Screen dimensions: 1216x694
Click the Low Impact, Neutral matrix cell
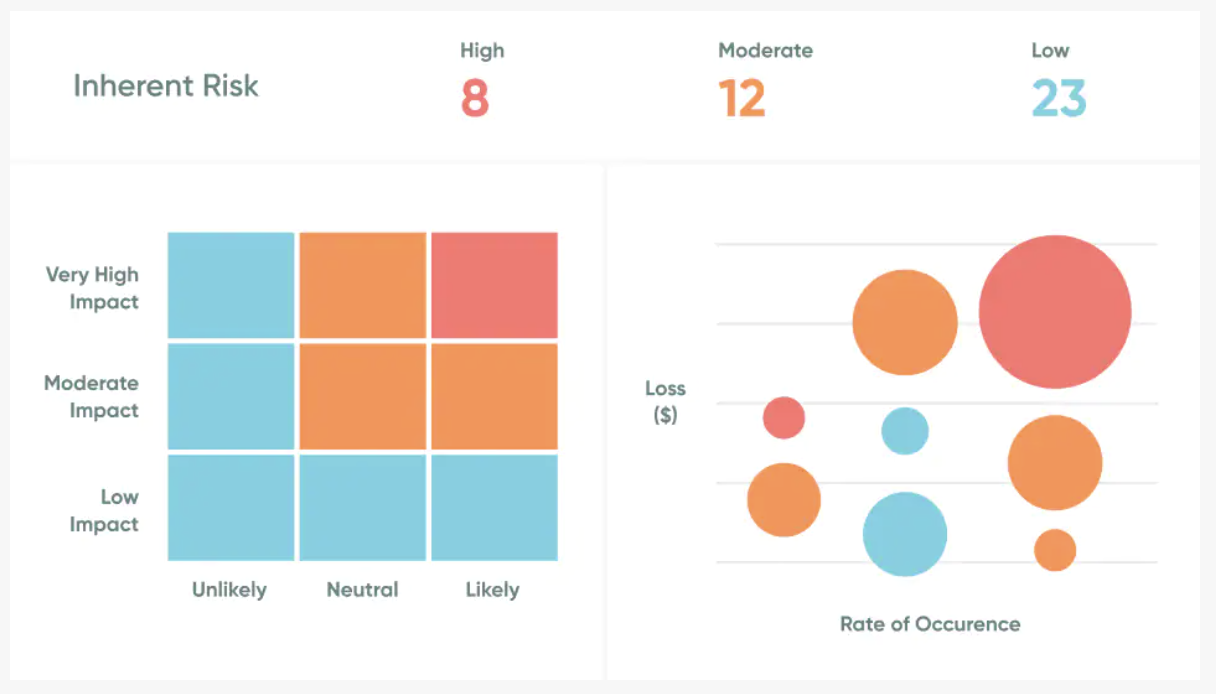(x=362, y=507)
